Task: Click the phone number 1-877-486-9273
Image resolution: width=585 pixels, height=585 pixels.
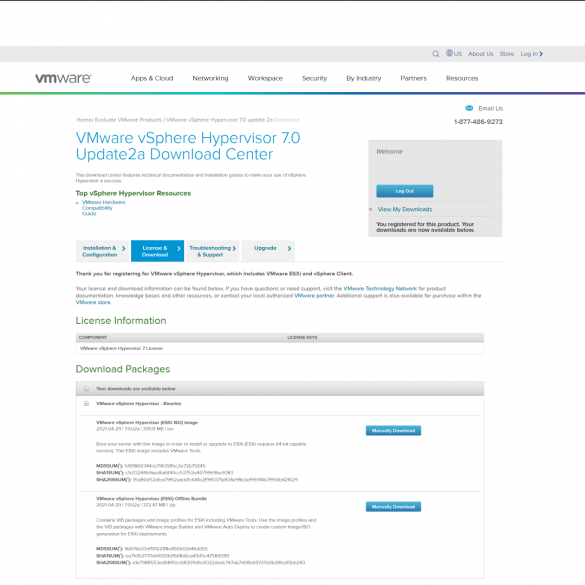Action: (x=478, y=122)
